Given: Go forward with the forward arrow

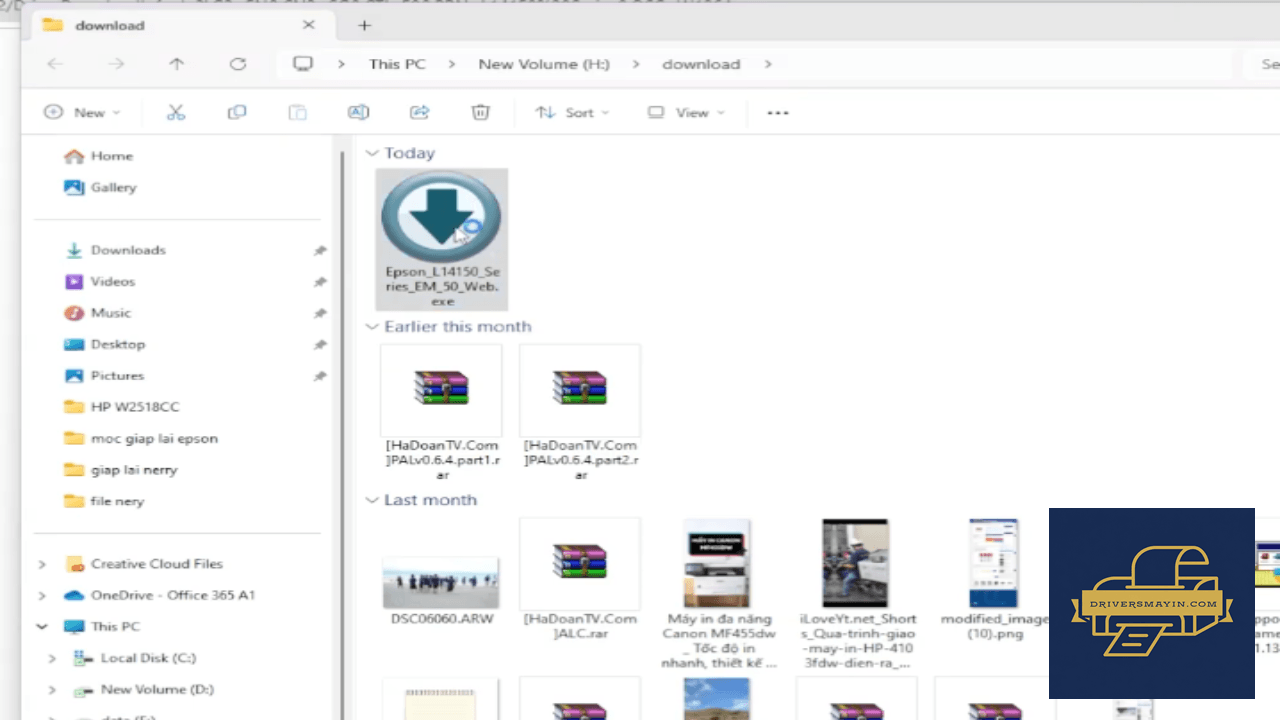Looking at the screenshot, I should 116,64.
